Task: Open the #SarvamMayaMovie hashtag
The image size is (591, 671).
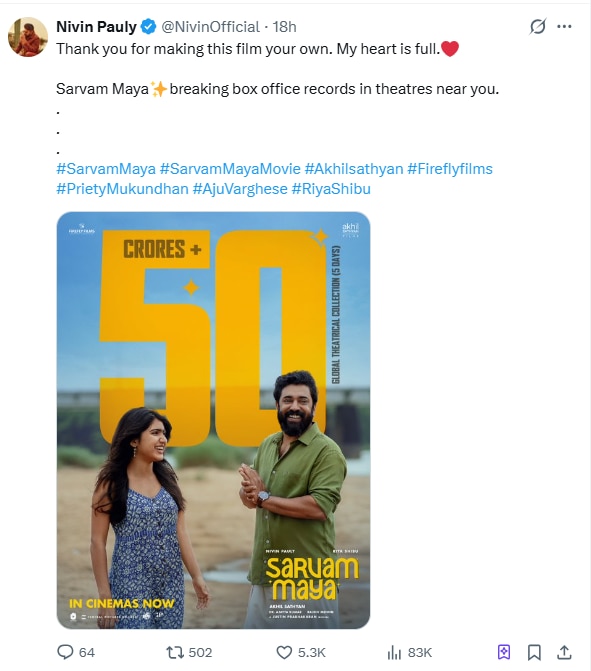Action: tap(230, 169)
